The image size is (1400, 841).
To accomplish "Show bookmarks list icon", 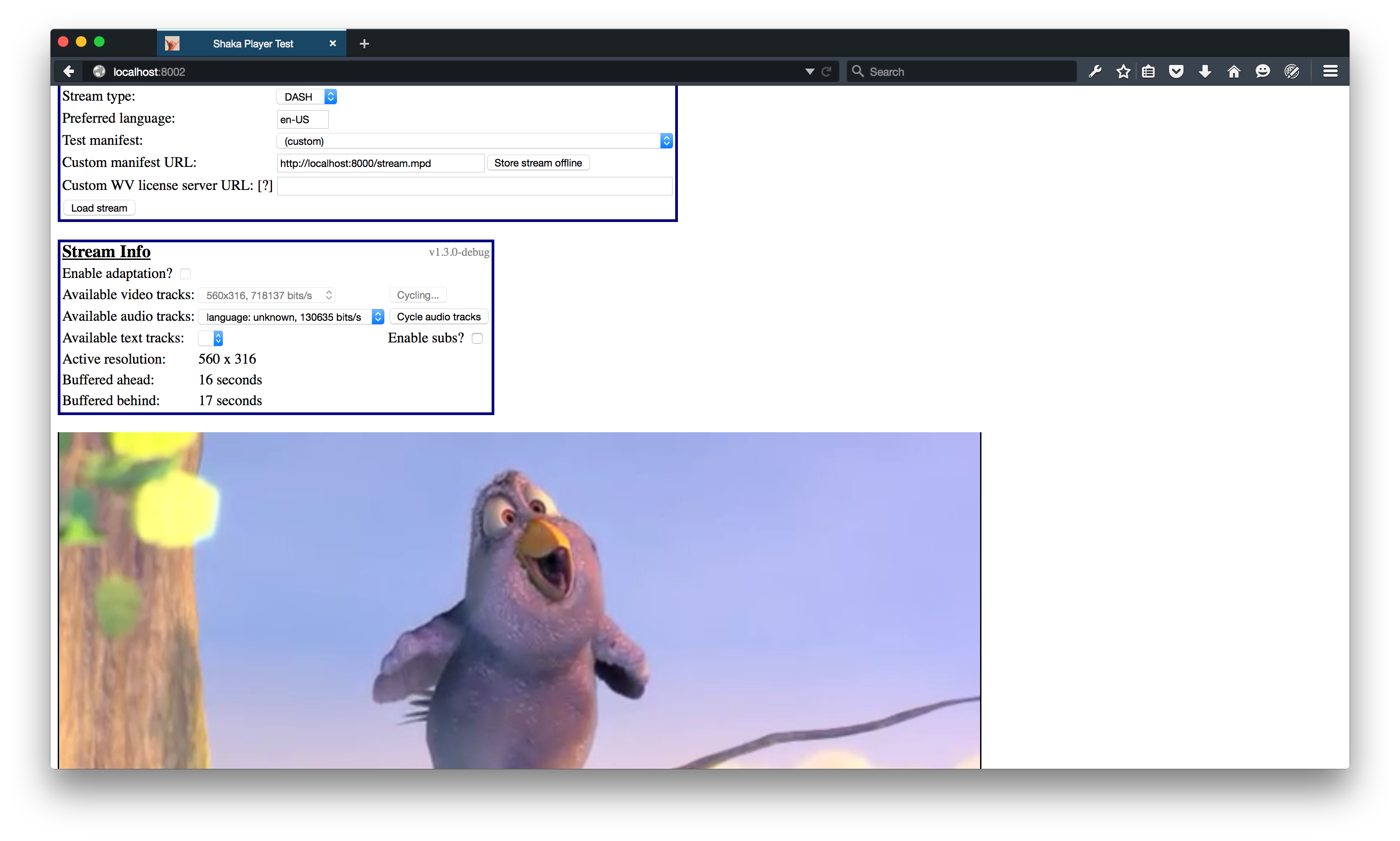I will pos(1148,71).
